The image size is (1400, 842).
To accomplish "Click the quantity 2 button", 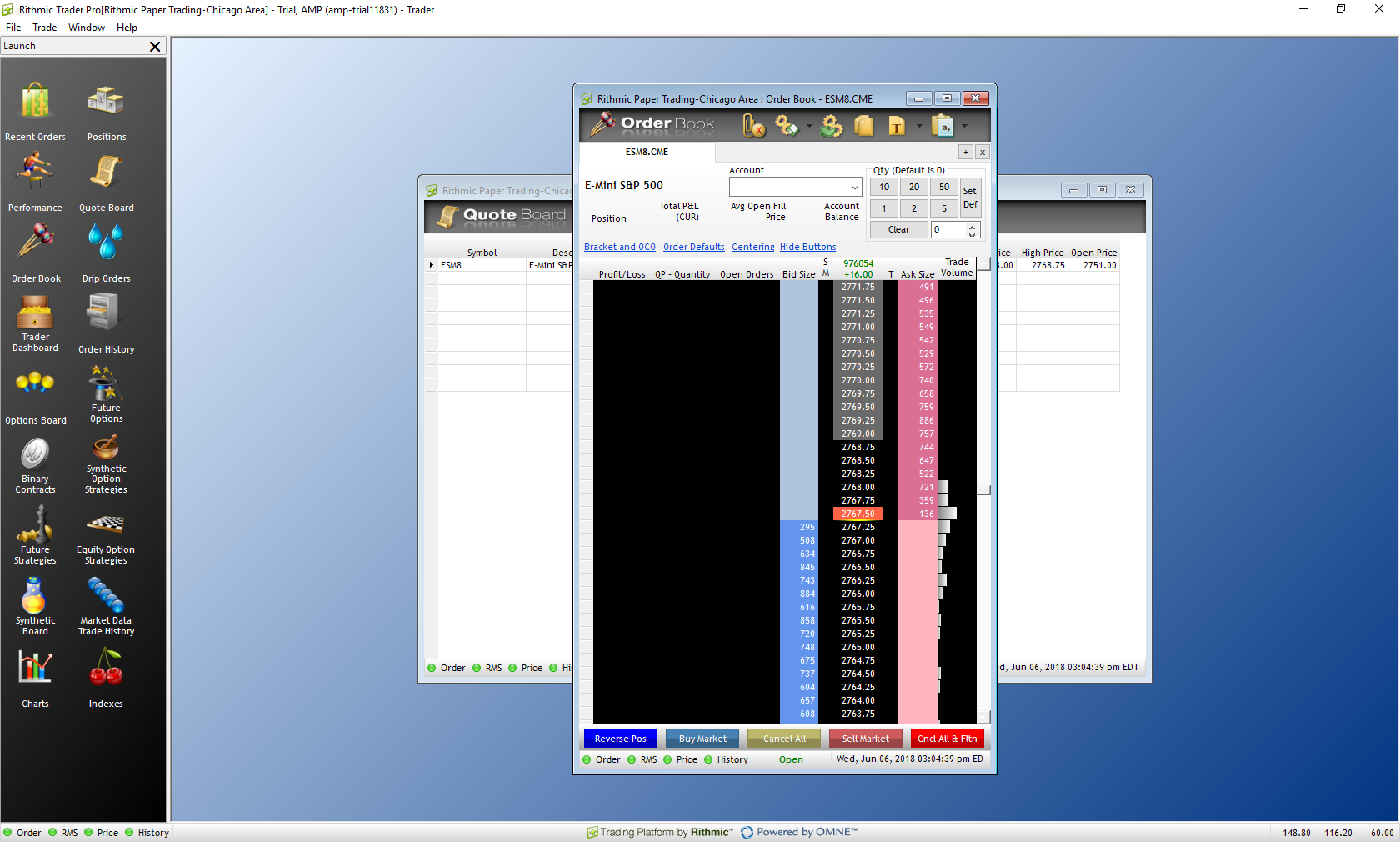I will click(914, 208).
